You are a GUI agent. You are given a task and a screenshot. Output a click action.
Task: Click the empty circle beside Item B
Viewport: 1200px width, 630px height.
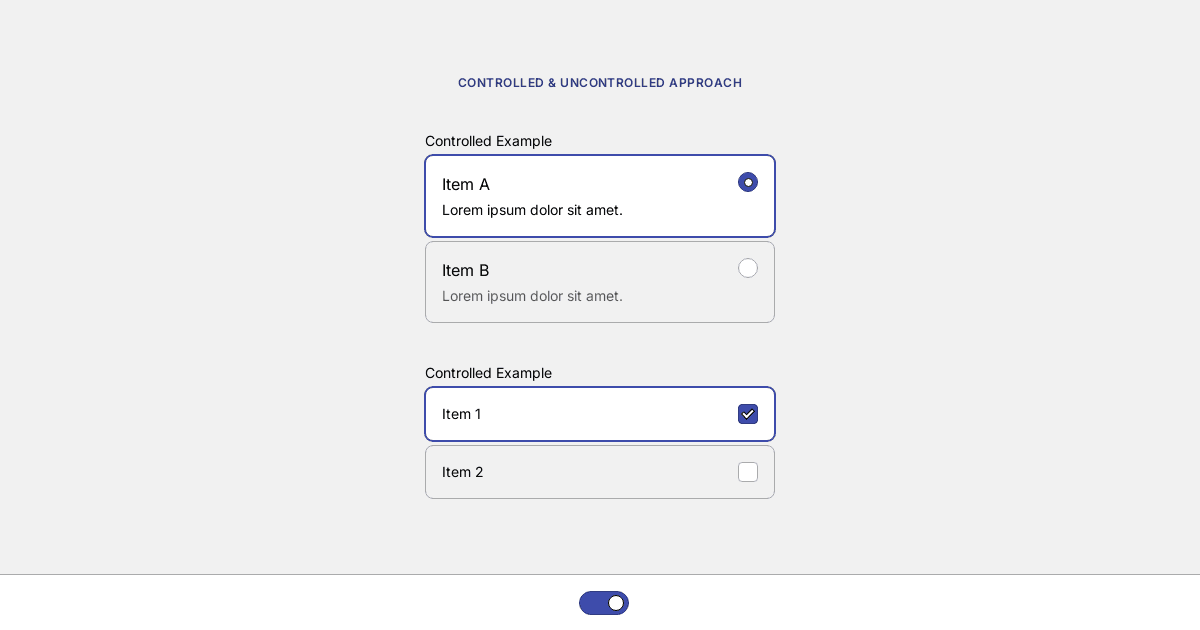(748, 268)
